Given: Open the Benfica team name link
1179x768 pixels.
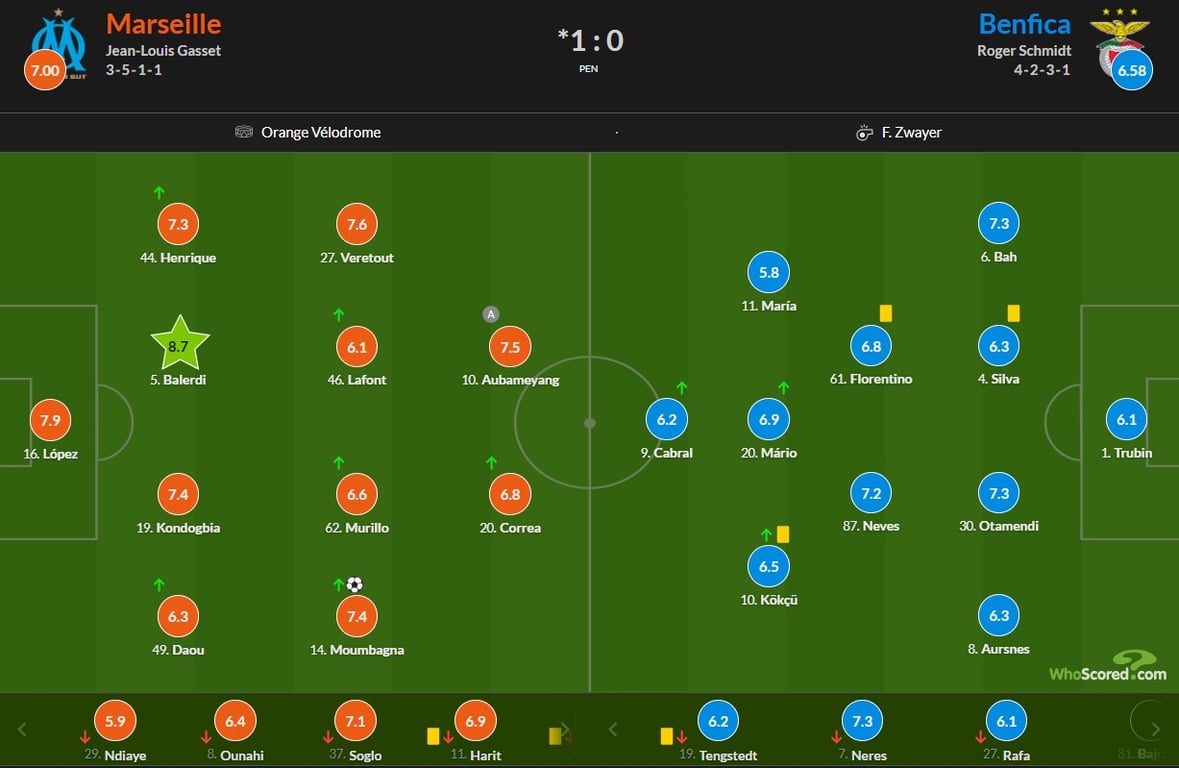Looking at the screenshot, I should [x=1024, y=23].
